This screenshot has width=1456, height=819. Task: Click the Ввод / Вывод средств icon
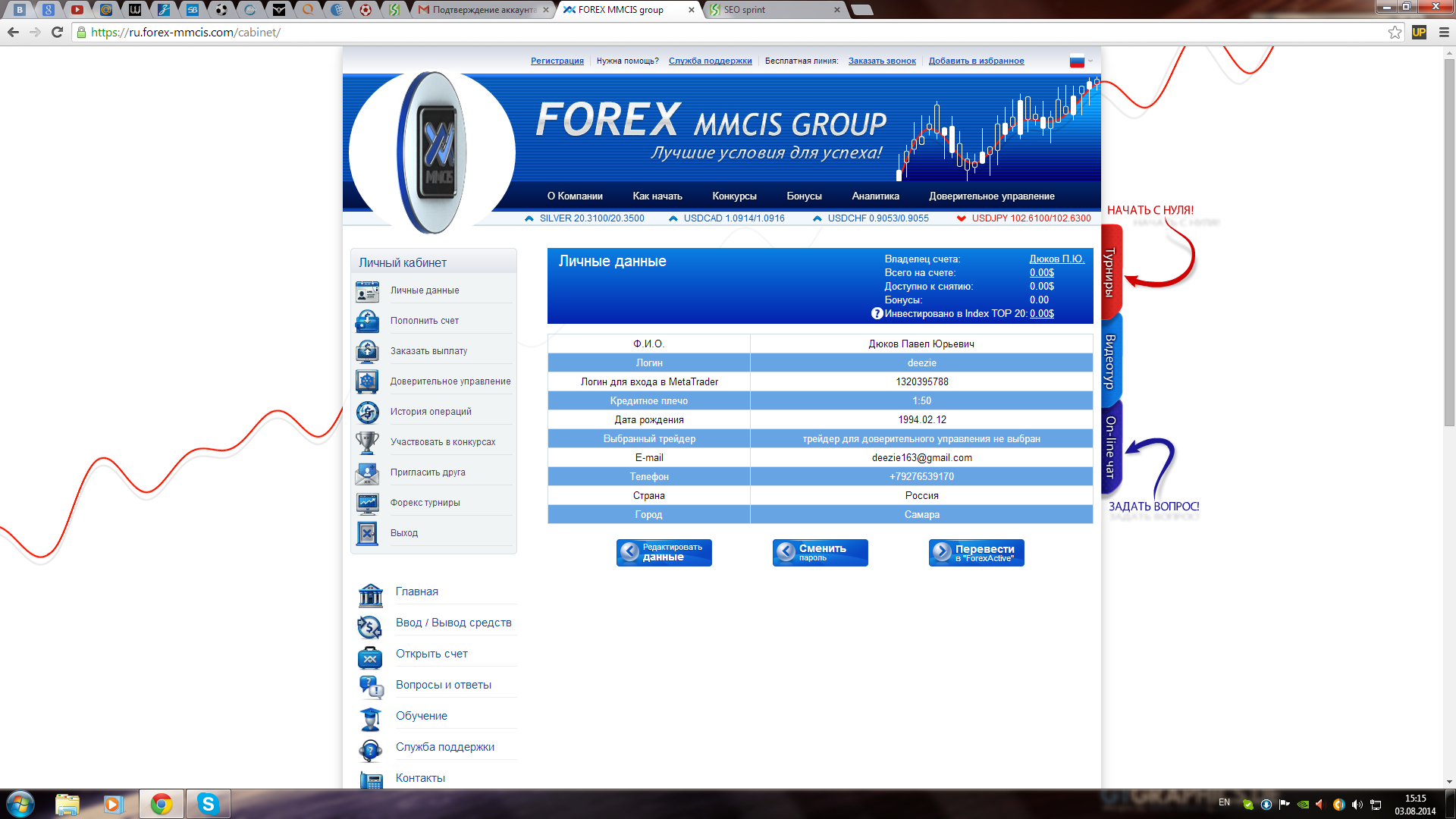point(370,626)
